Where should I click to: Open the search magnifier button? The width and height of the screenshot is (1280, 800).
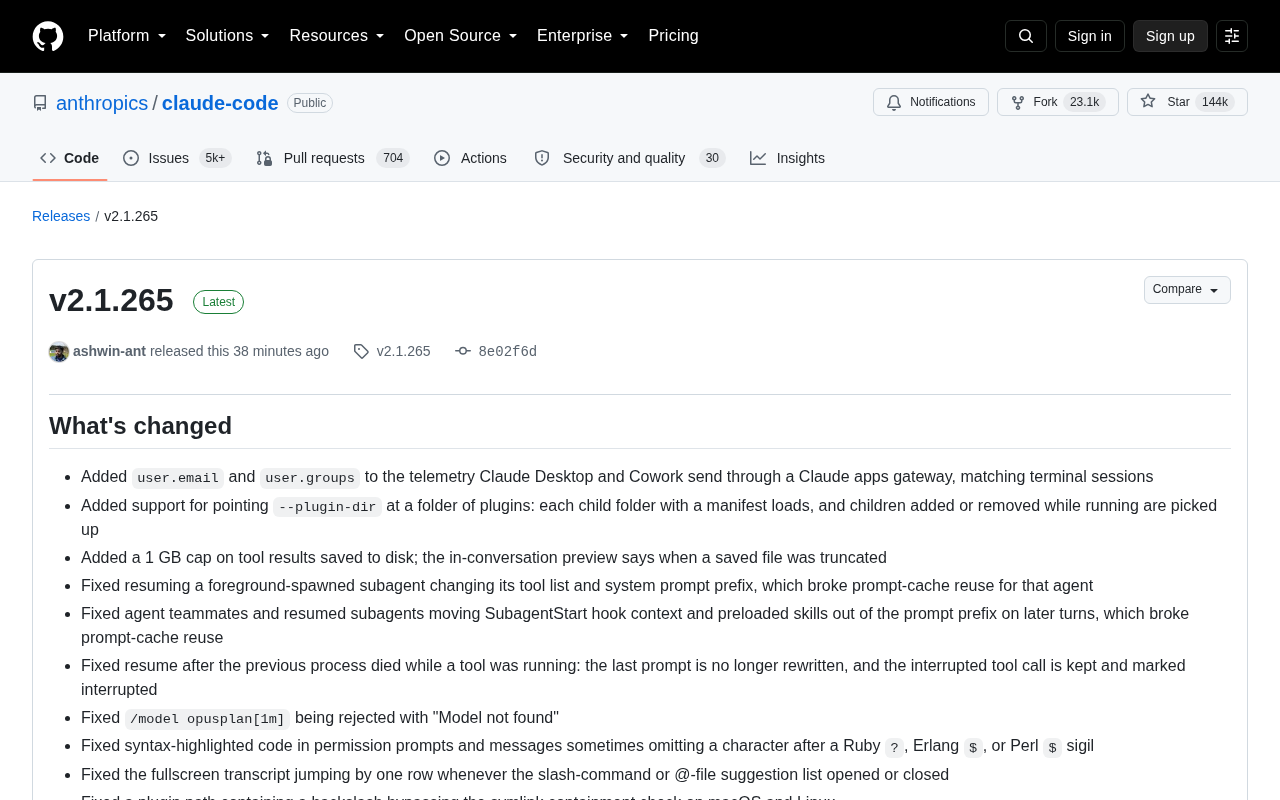pos(1026,36)
